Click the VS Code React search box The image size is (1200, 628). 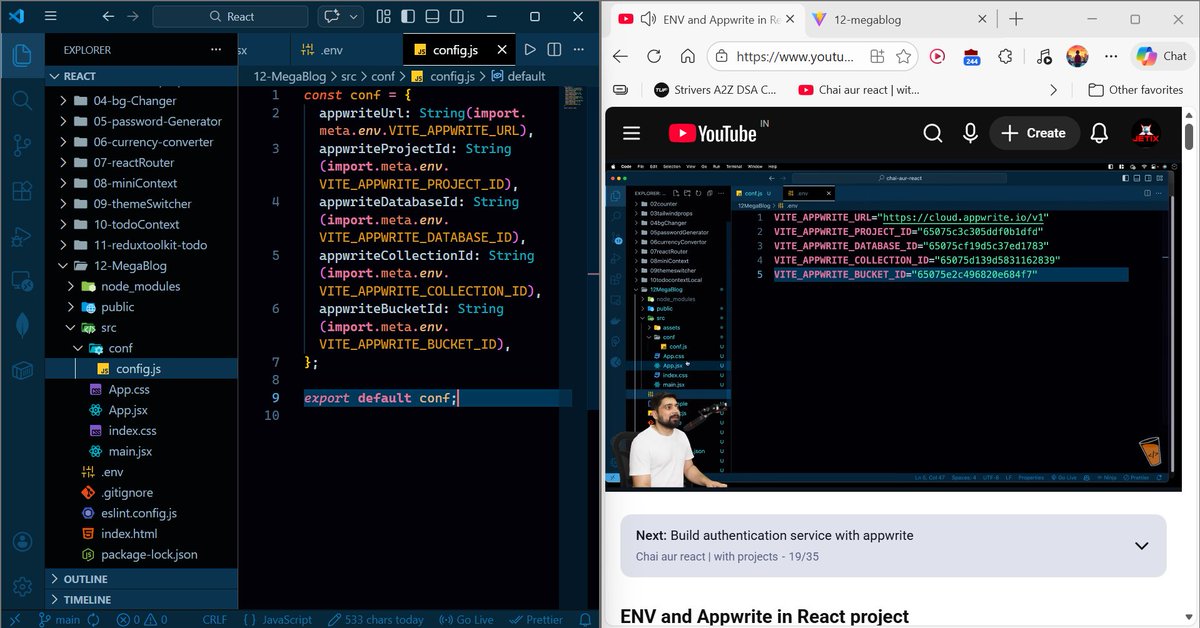[232, 17]
